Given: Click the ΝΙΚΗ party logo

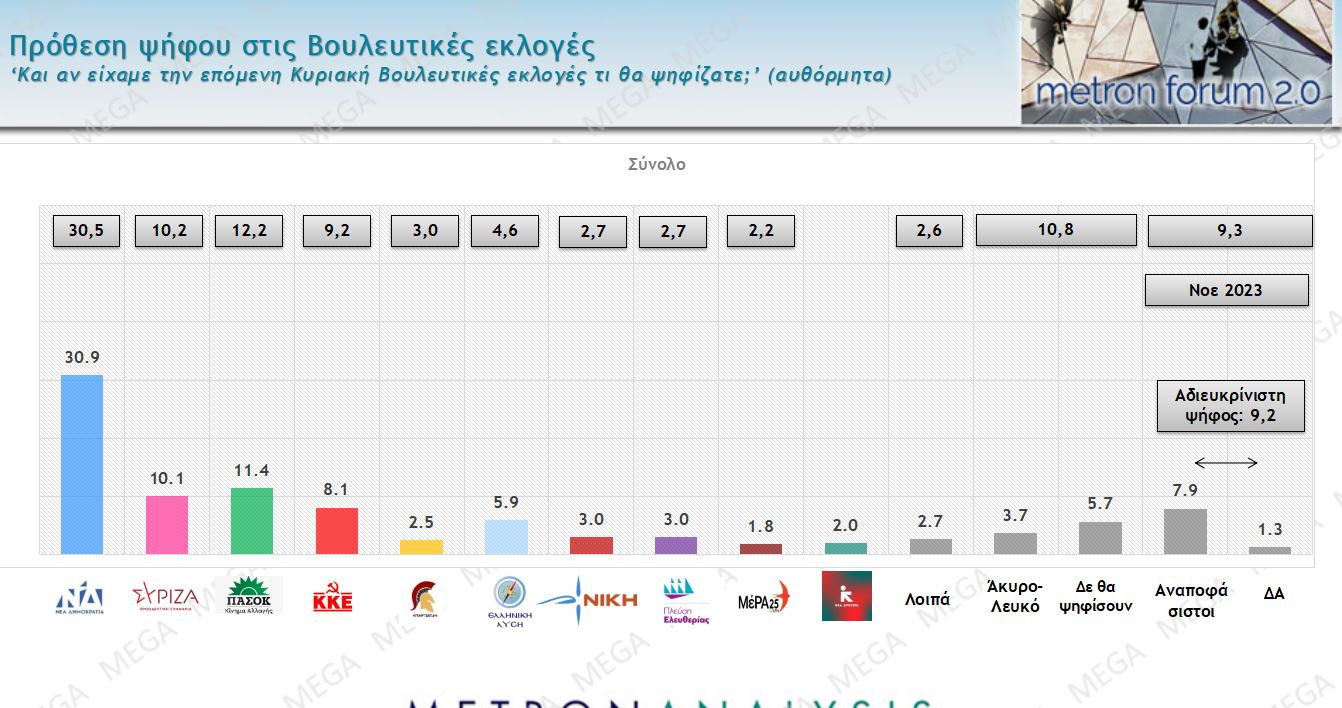Looking at the screenshot, I should coord(588,600).
